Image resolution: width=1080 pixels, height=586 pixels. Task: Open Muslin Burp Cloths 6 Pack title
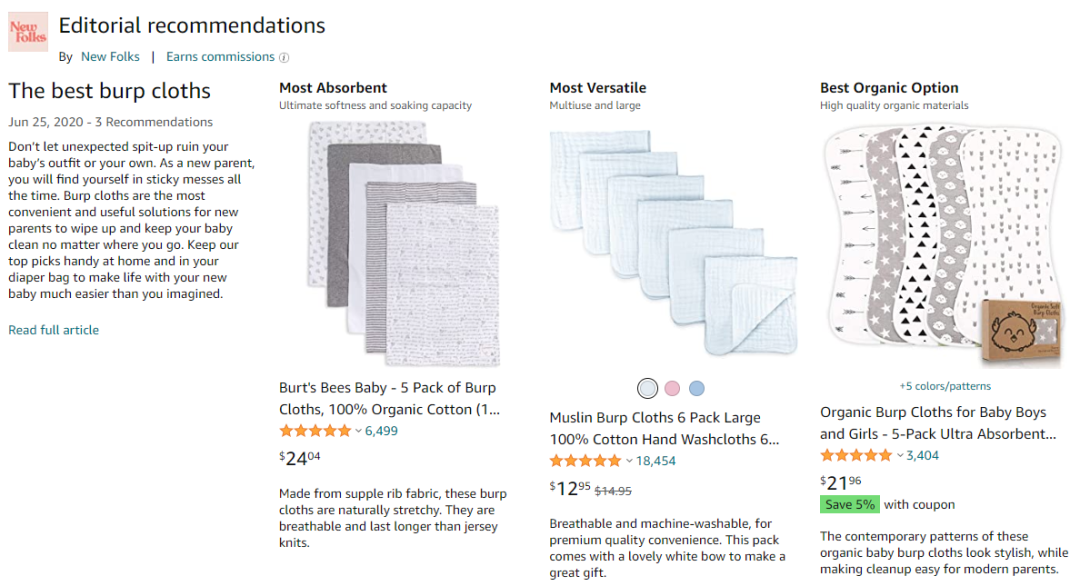[664, 428]
